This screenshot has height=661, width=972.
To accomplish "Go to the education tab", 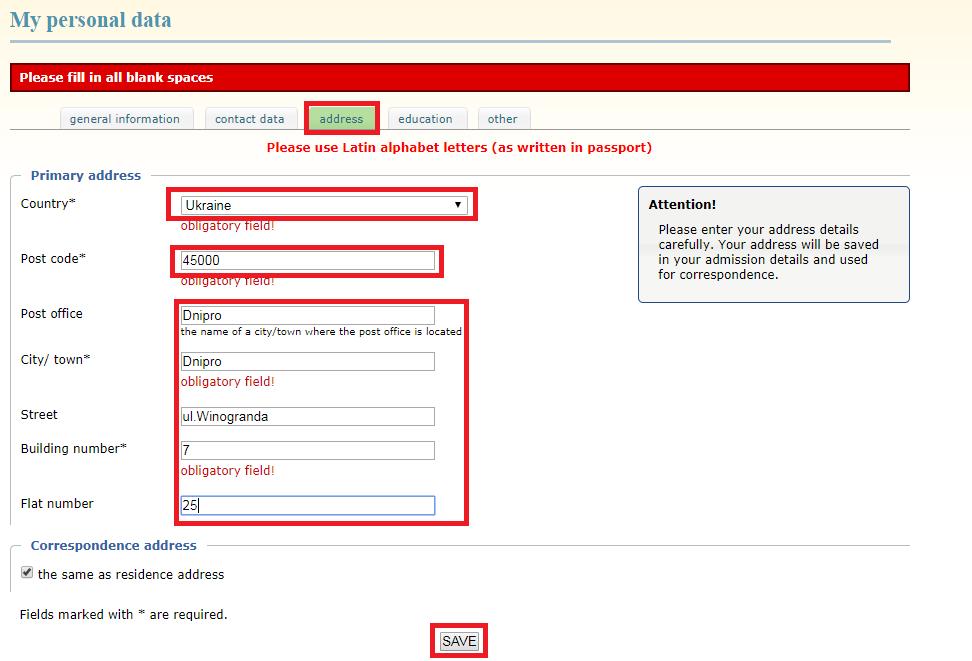I will coord(426,118).
